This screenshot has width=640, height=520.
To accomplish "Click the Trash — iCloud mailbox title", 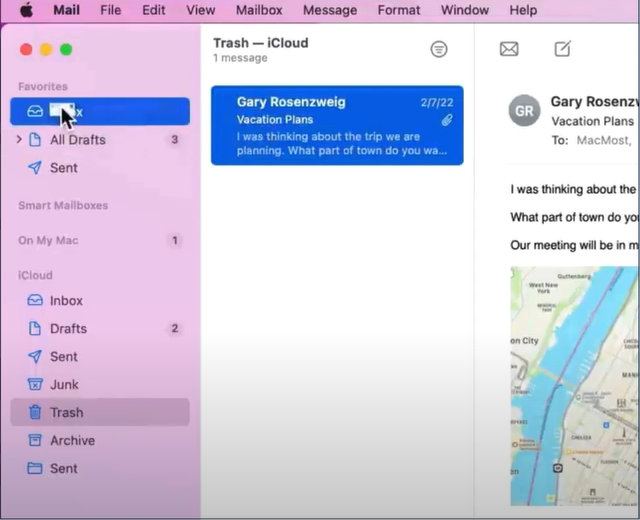I will pyautogui.click(x=261, y=43).
